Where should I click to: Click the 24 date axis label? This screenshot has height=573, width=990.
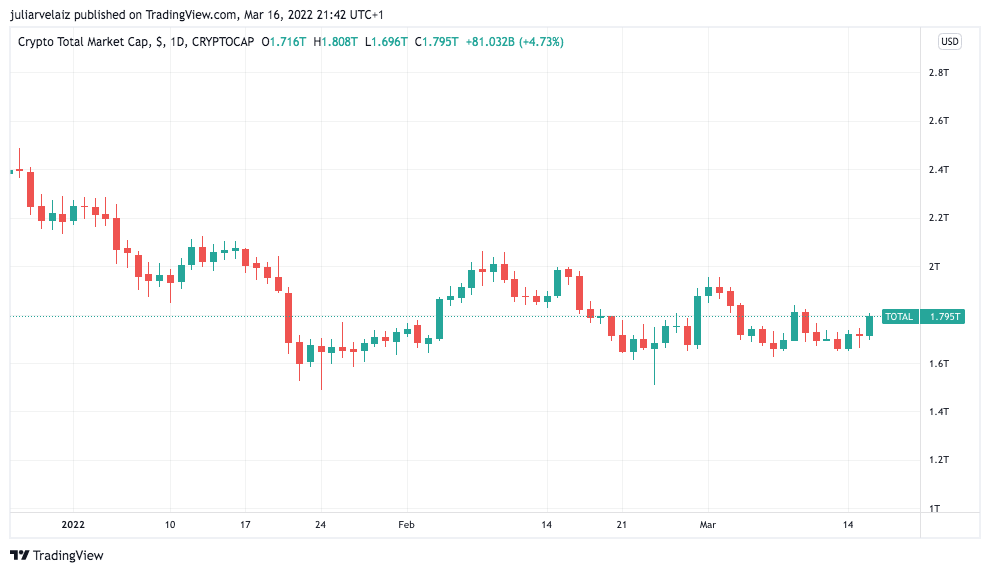(320, 524)
